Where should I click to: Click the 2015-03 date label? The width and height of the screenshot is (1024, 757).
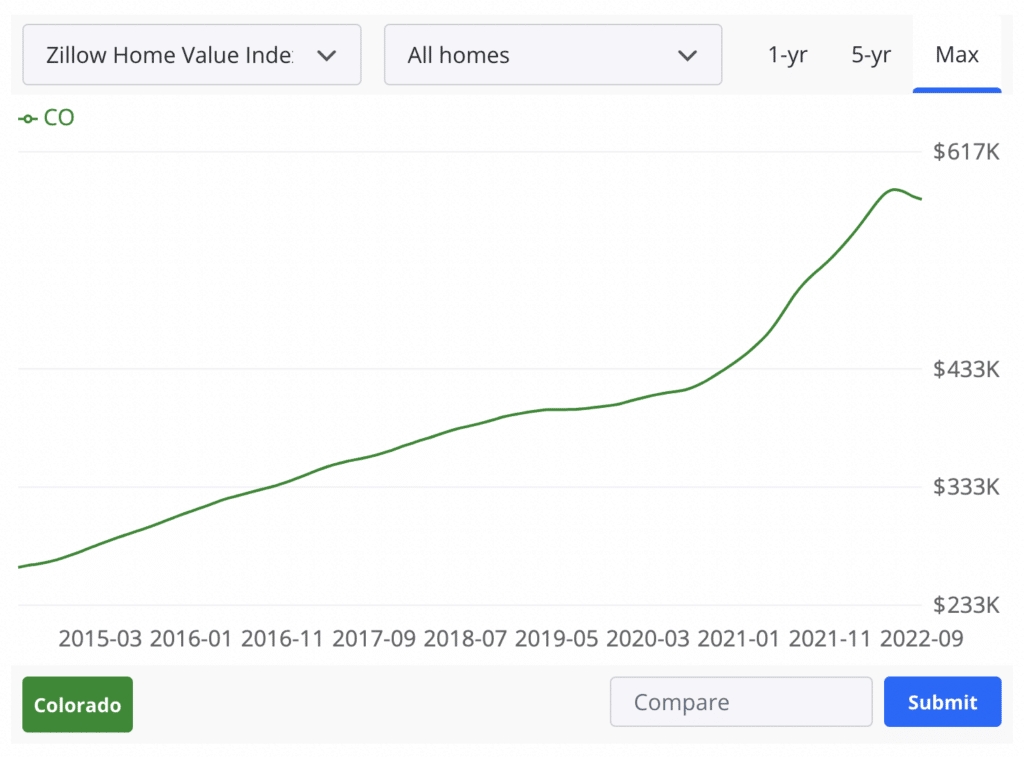(100, 639)
